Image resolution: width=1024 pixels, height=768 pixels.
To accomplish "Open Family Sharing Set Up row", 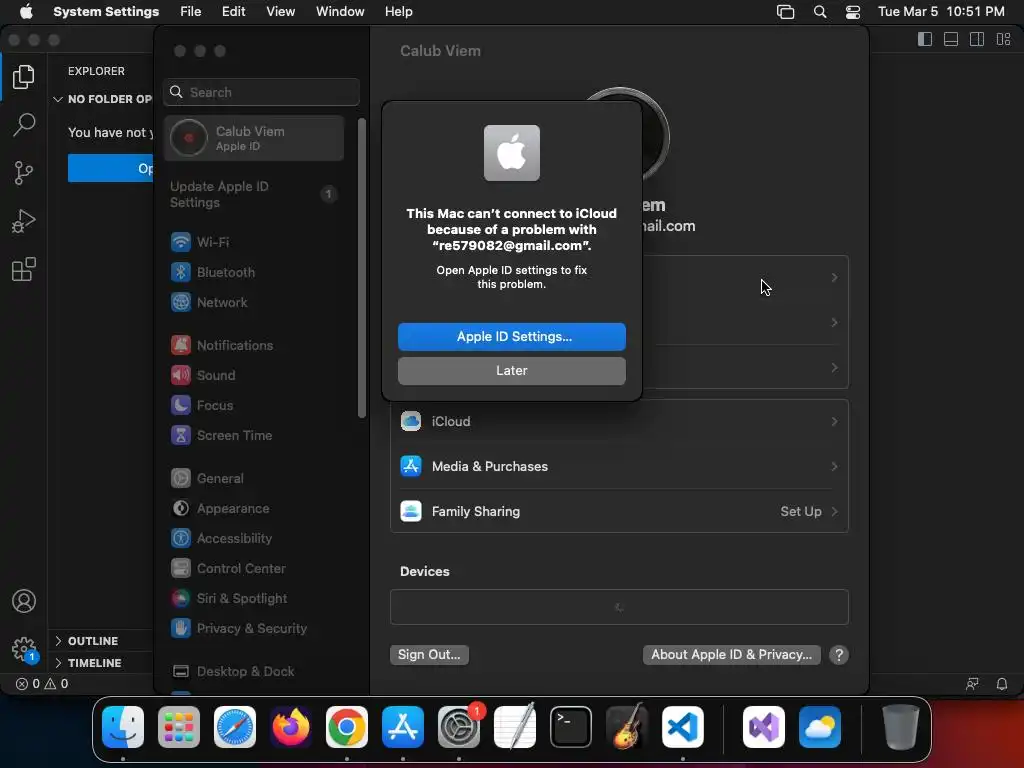I will (619, 511).
